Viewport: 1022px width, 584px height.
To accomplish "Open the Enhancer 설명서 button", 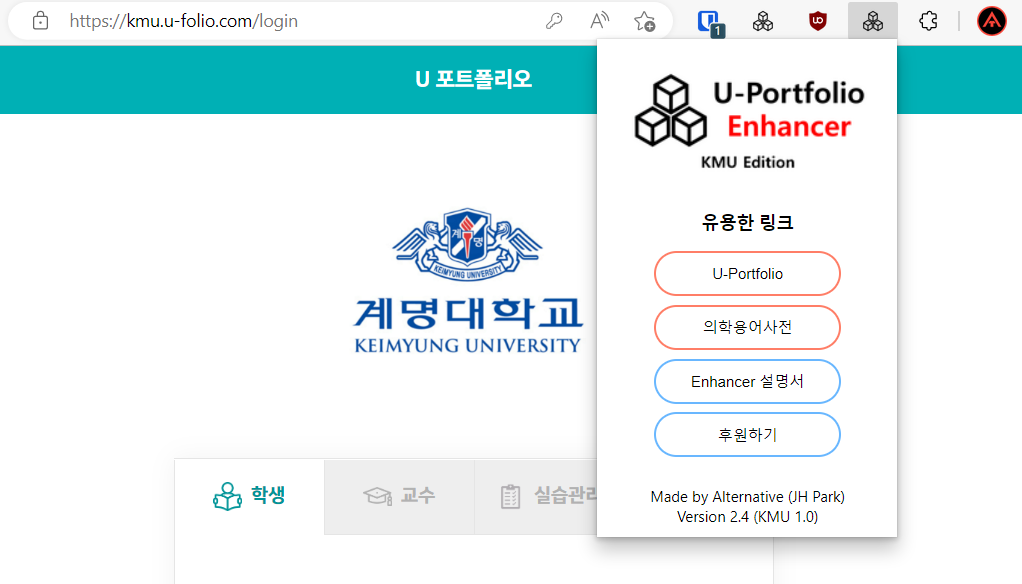I will point(747,381).
